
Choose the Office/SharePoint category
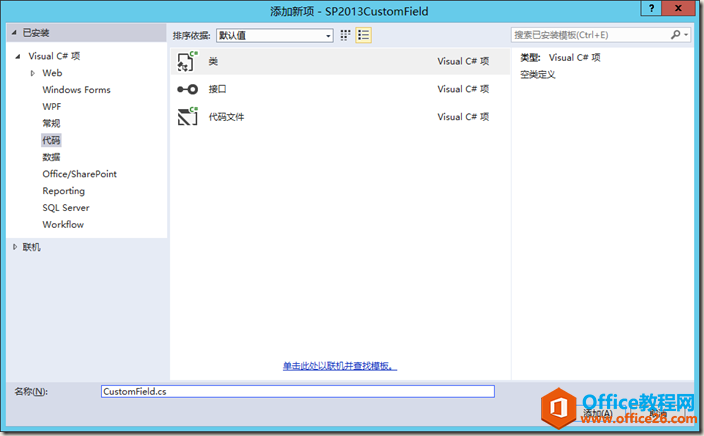79,174
